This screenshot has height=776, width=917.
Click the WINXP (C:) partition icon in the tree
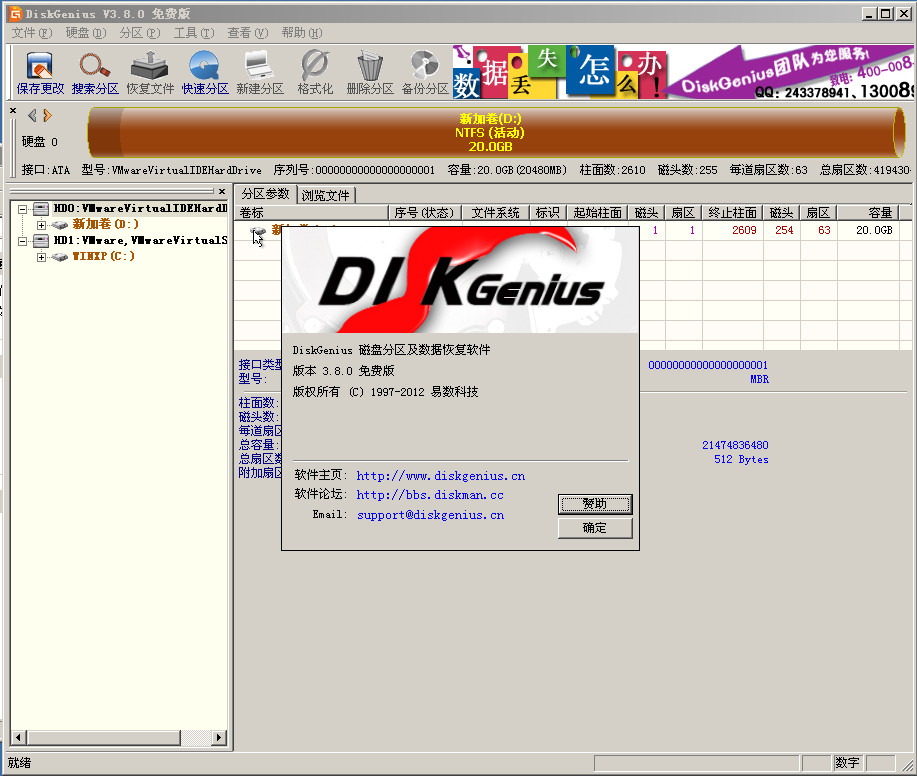[x=60, y=257]
